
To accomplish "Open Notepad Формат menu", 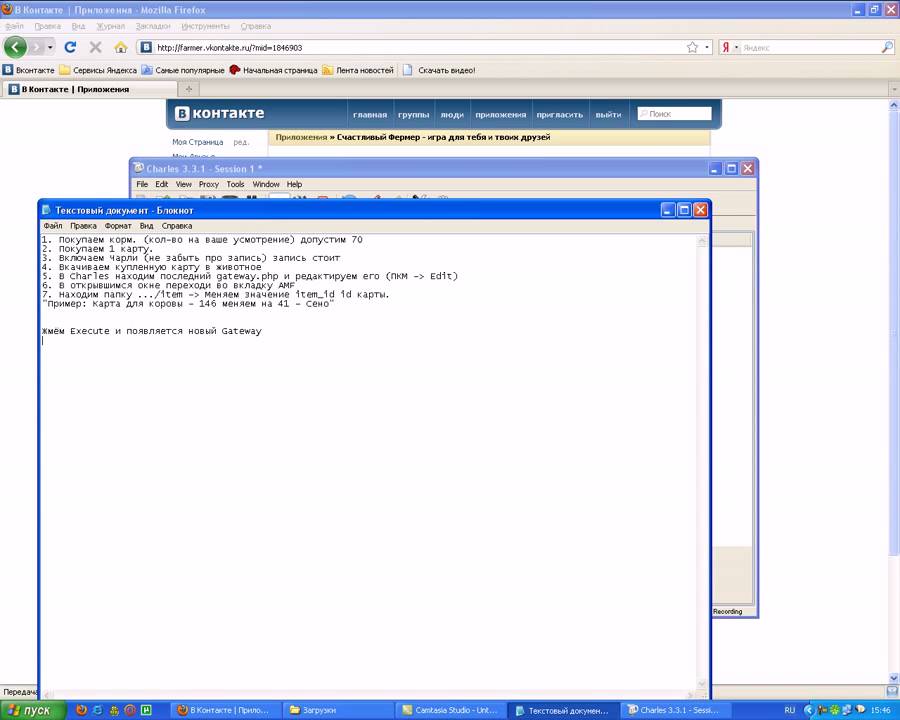I will click(118, 226).
